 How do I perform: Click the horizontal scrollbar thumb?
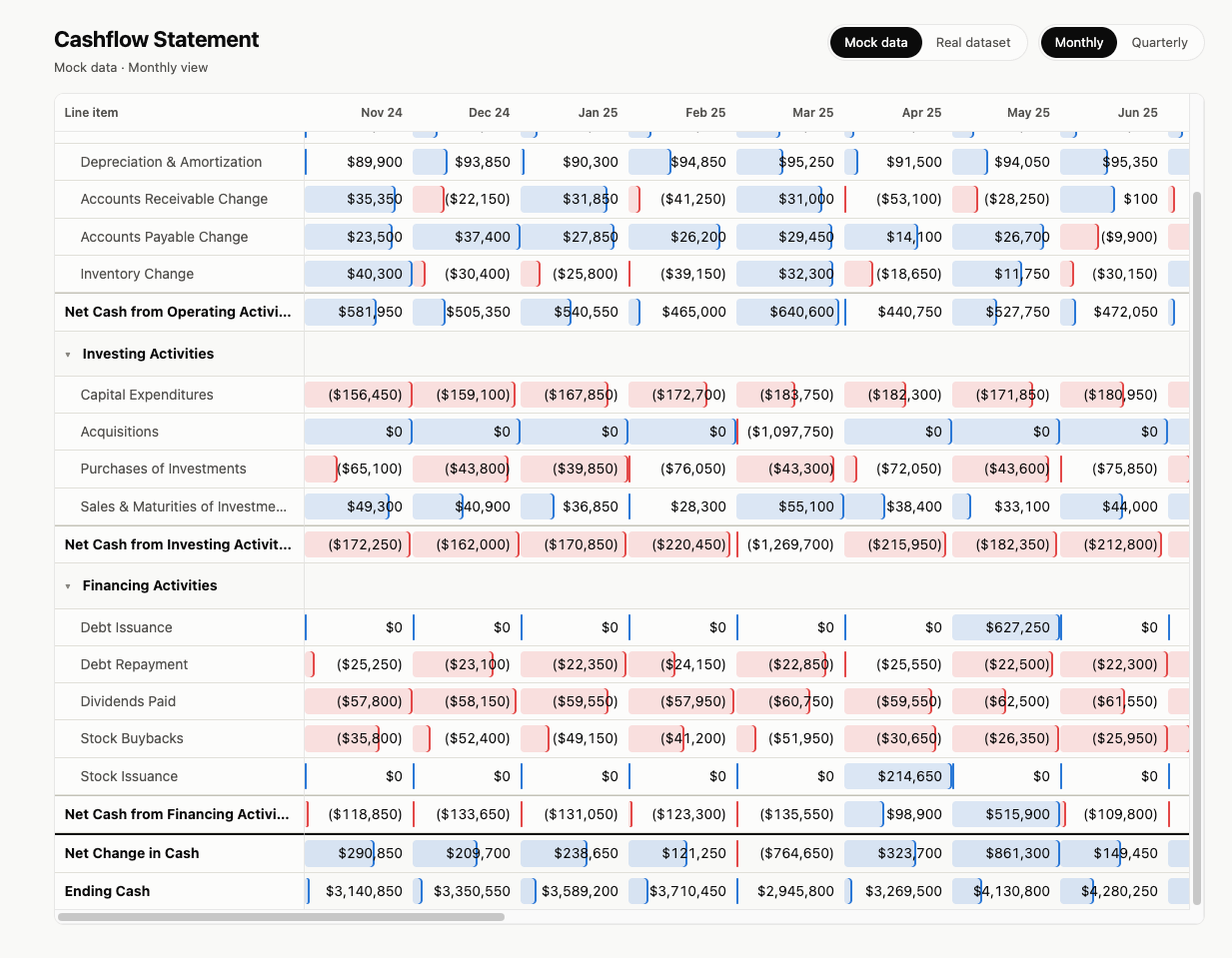tap(281, 916)
